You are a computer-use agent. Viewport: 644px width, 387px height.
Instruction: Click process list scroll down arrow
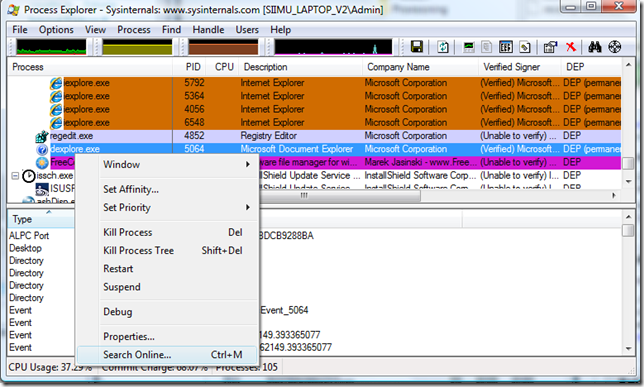pos(628,182)
